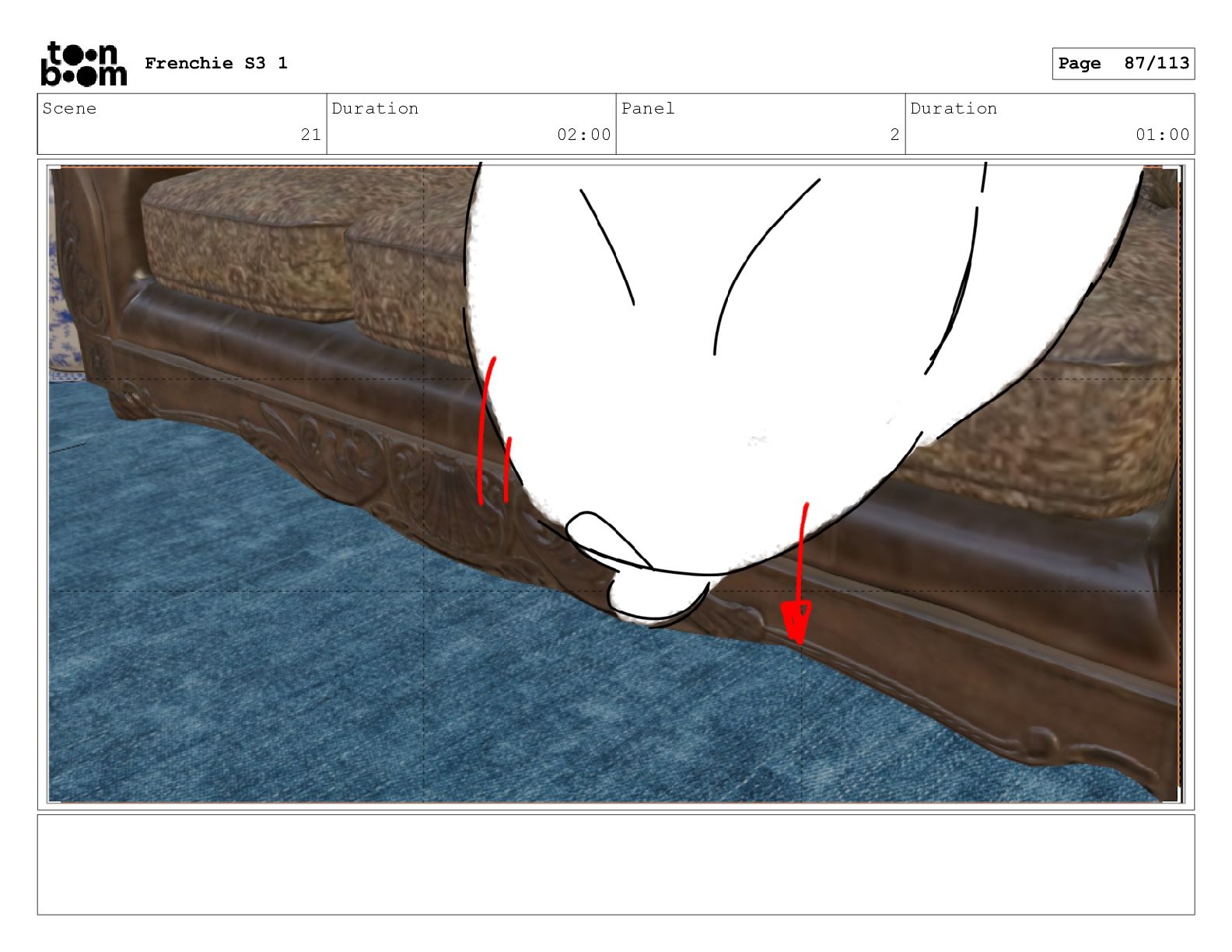Click the 'Scene' header label

click(x=69, y=108)
